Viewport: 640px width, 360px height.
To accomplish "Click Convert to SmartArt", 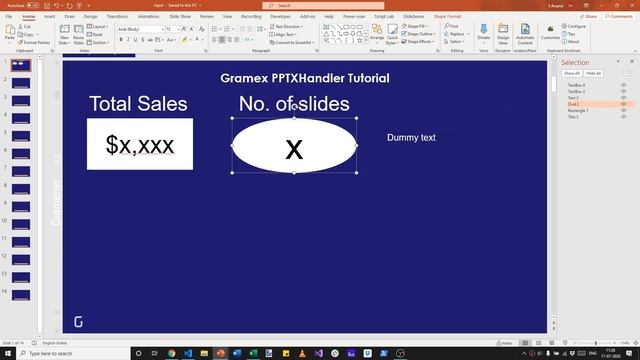I will point(291,42).
